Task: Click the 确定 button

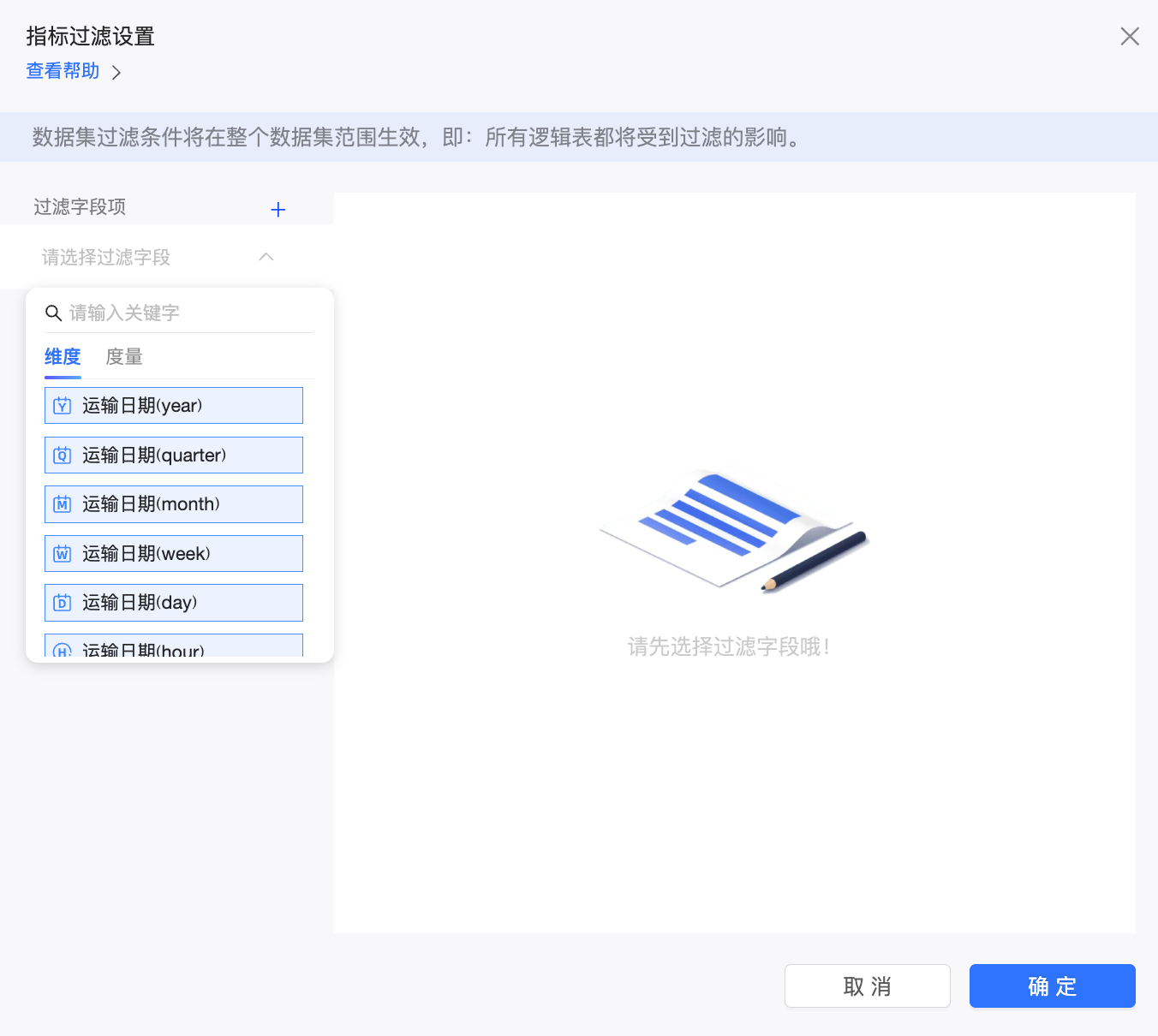Action: (x=1053, y=986)
